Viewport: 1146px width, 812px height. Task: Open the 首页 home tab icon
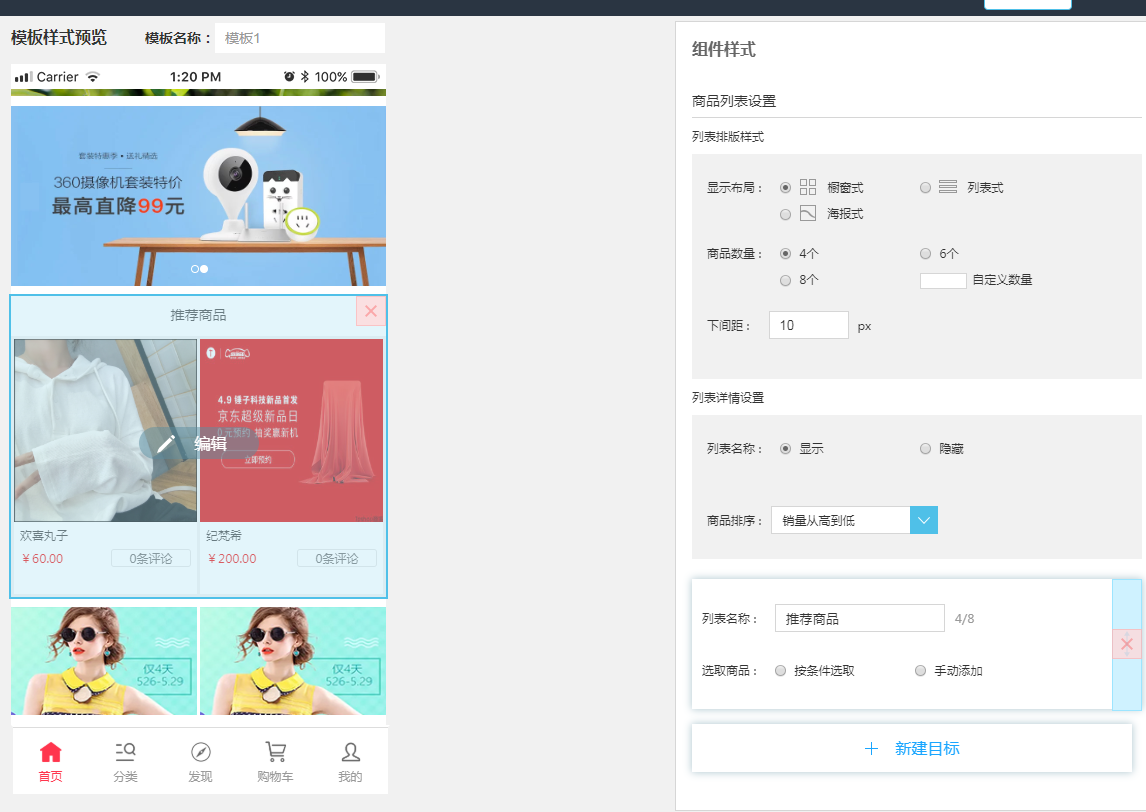tap(50, 753)
